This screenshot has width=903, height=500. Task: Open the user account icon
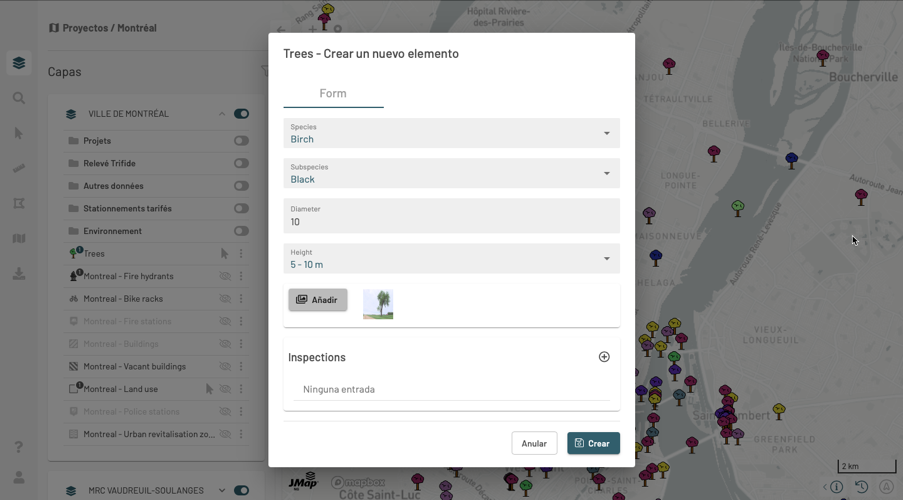click(19, 478)
